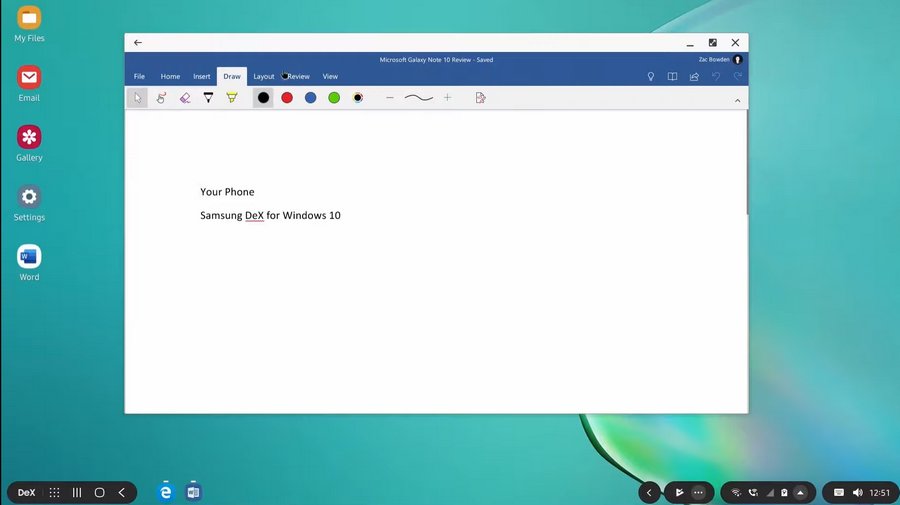The width and height of the screenshot is (900, 505).
Task: Open Email desktop icon
Action: [29, 84]
